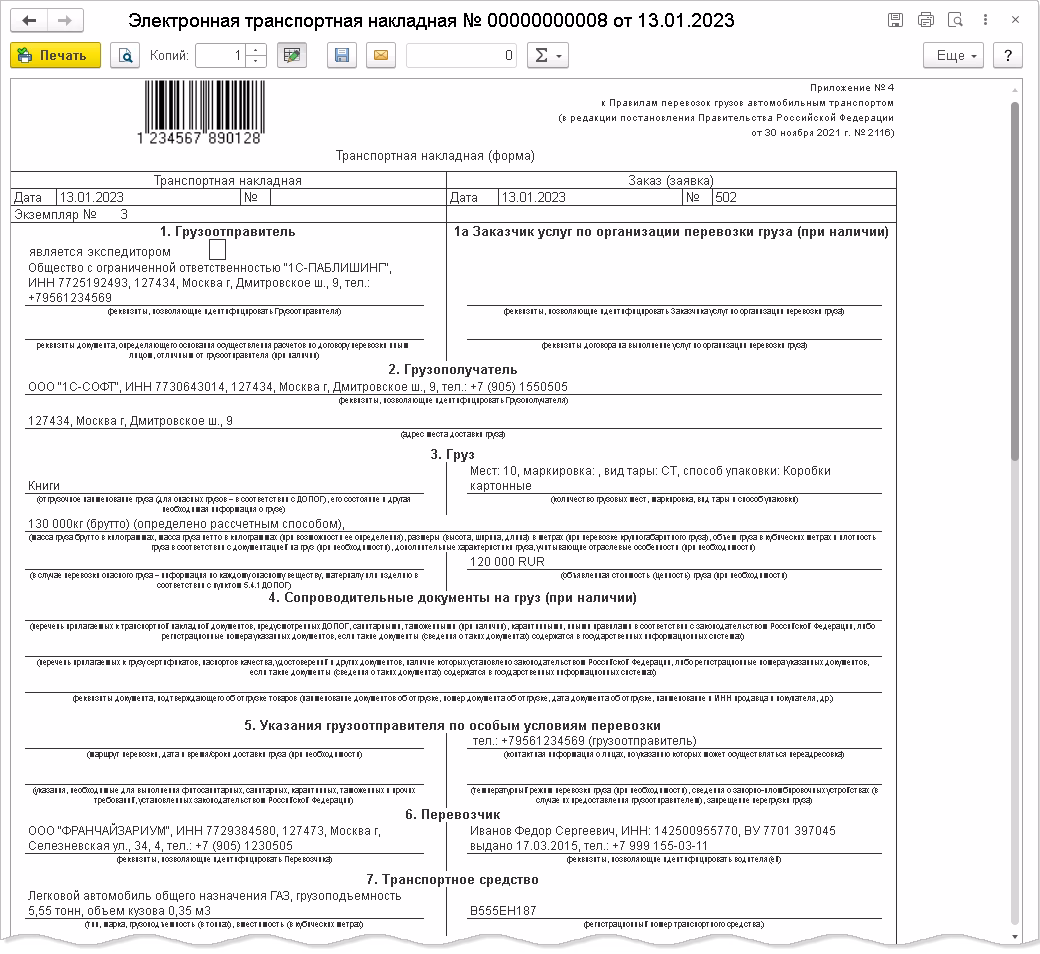Click the vertical scrollbar thumb
This screenshot has height=954, width=1040.
(1015, 281)
